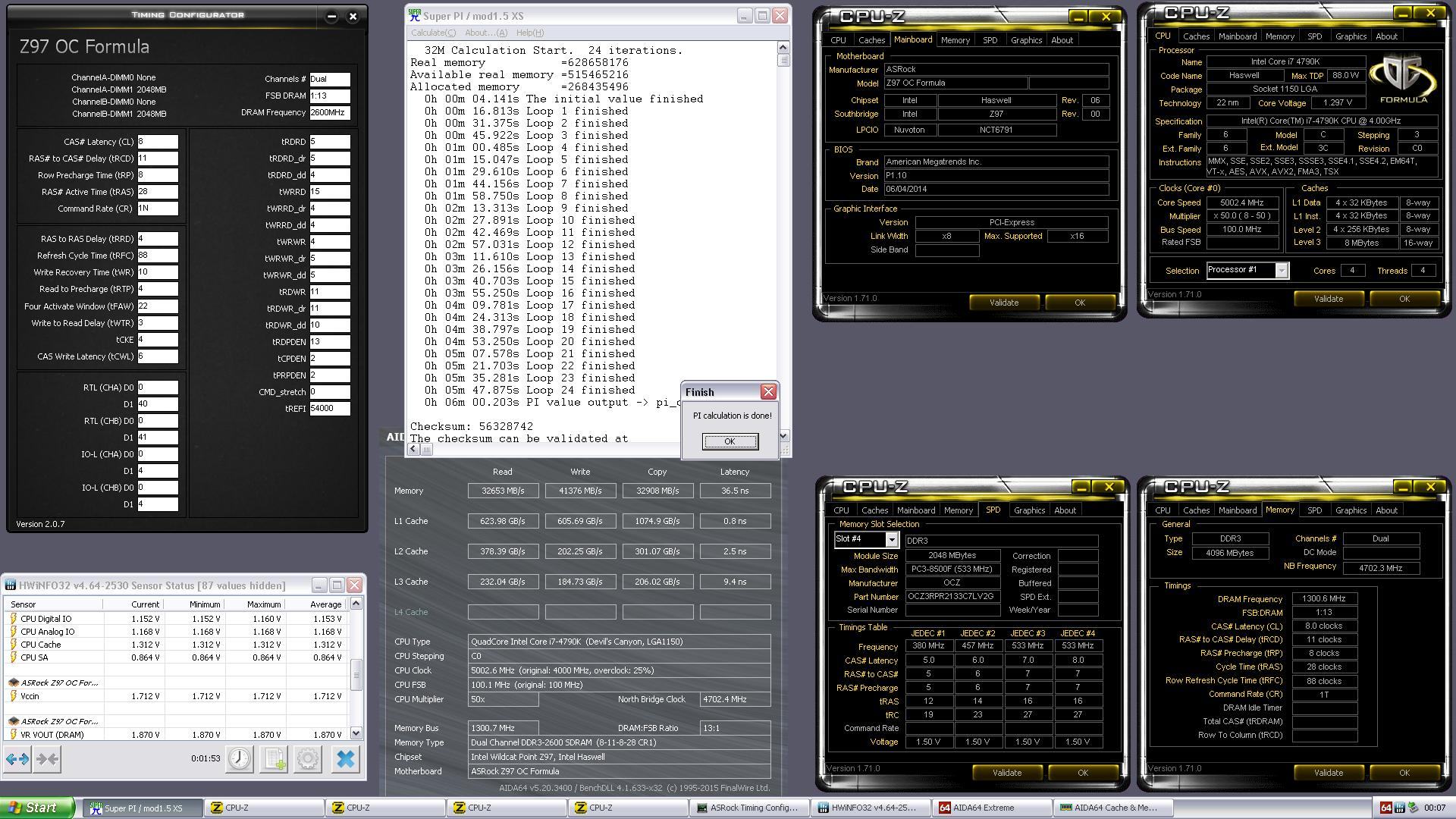Click HWiNFO collapse columns arrows icon
The width and height of the screenshot is (1456, 819).
(x=47, y=759)
